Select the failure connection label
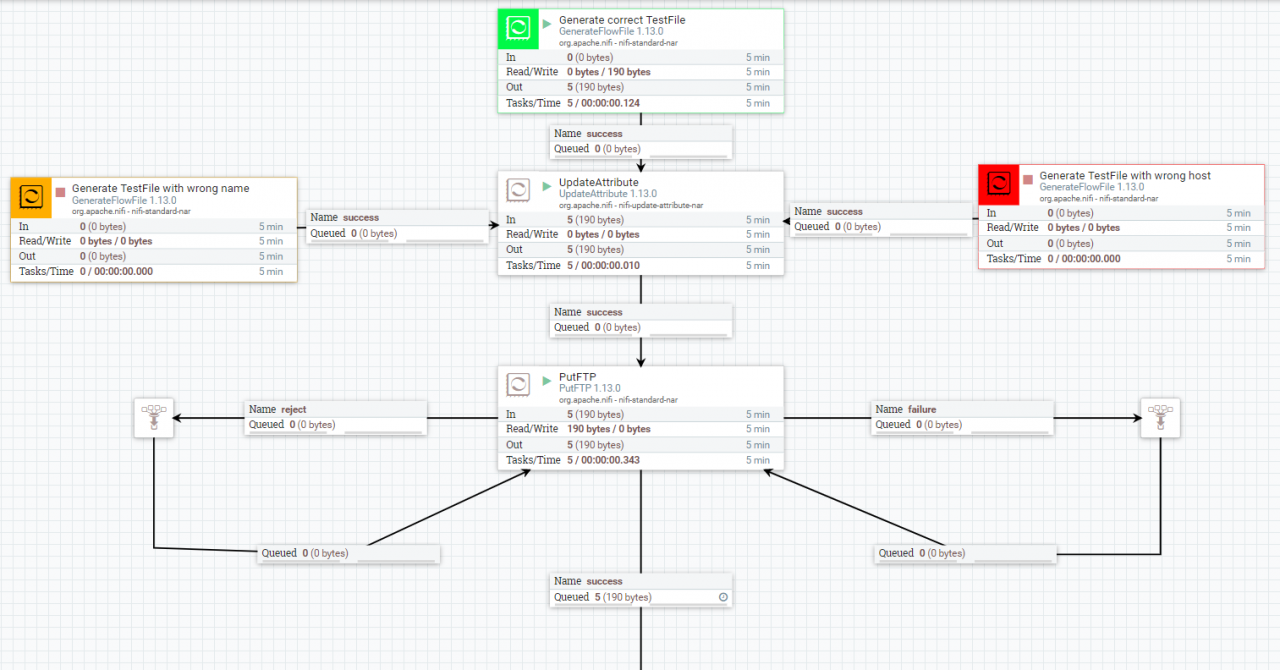Viewport: 1280px width, 670px height. click(963, 417)
